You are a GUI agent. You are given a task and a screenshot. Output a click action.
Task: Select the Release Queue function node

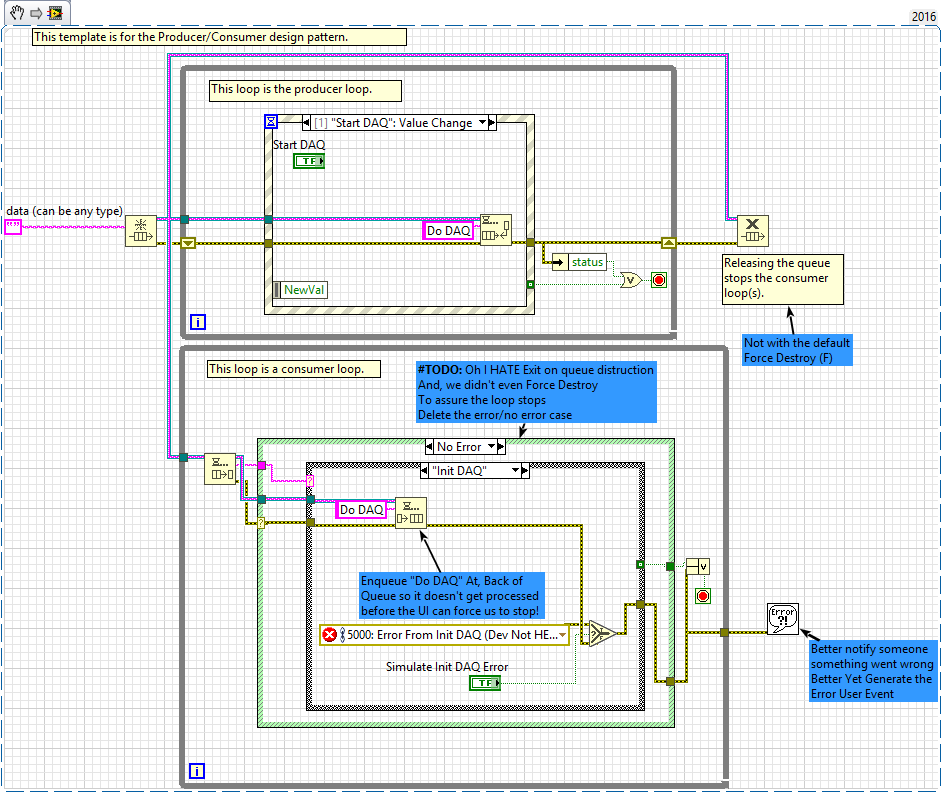pyautogui.click(x=753, y=231)
